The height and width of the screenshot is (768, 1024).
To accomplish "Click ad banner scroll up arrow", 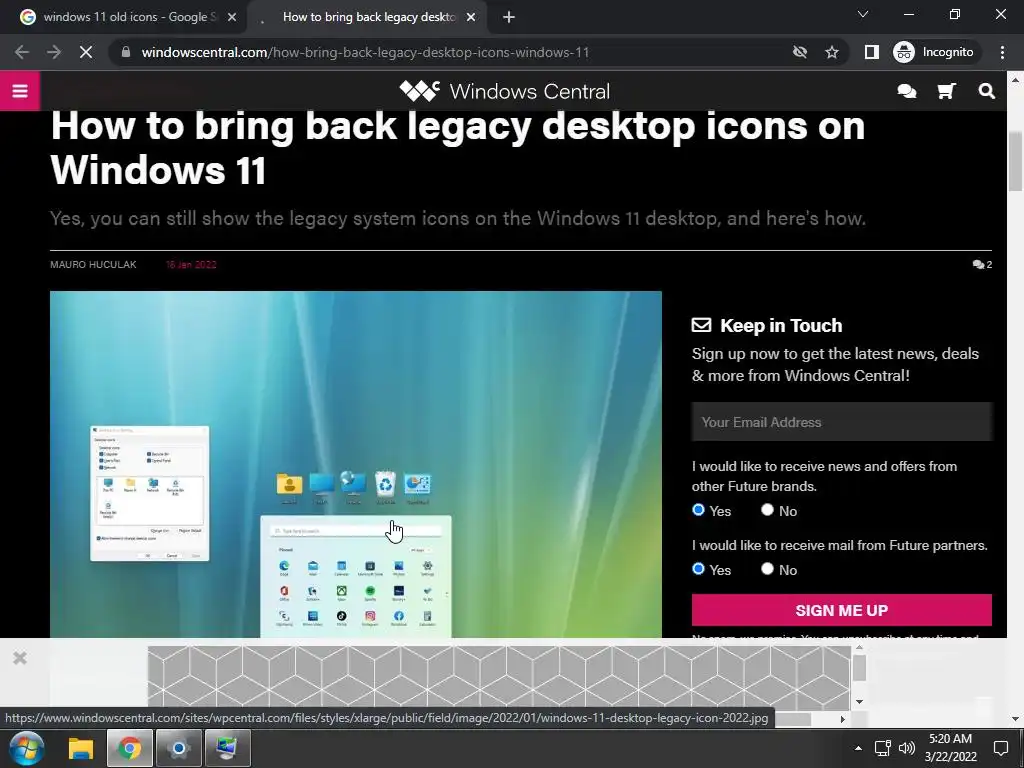I will click(859, 648).
